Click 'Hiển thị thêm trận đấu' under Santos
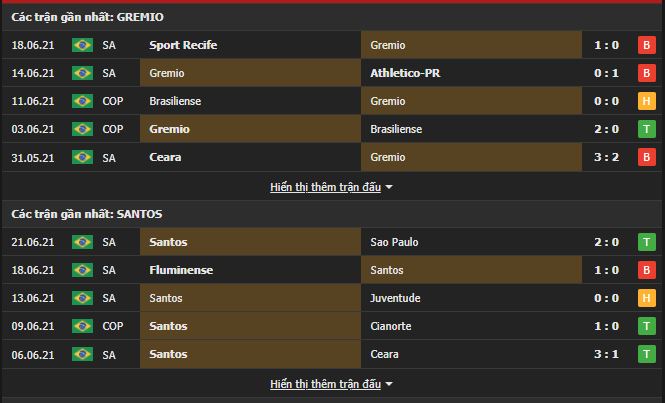Viewport: 665px width, 403px height. pyautogui.click(x=325, y=384)
